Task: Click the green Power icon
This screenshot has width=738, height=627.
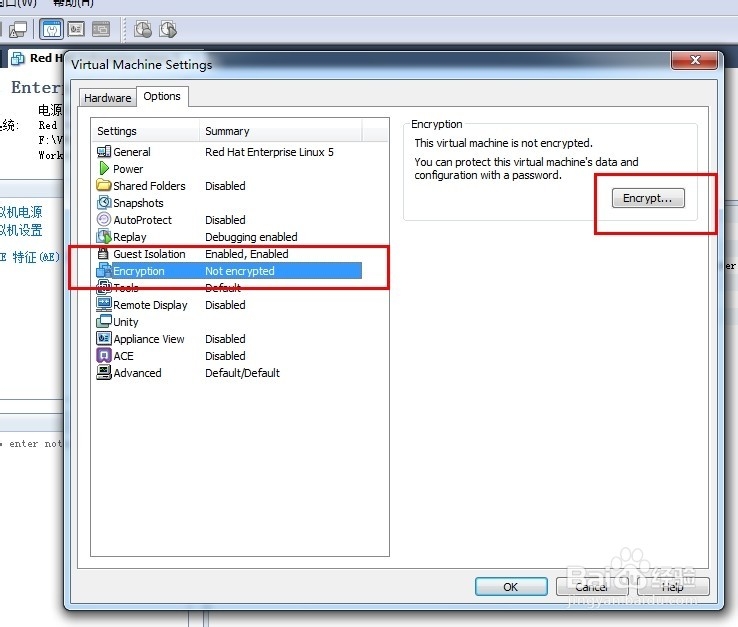Action: point(104,168)
